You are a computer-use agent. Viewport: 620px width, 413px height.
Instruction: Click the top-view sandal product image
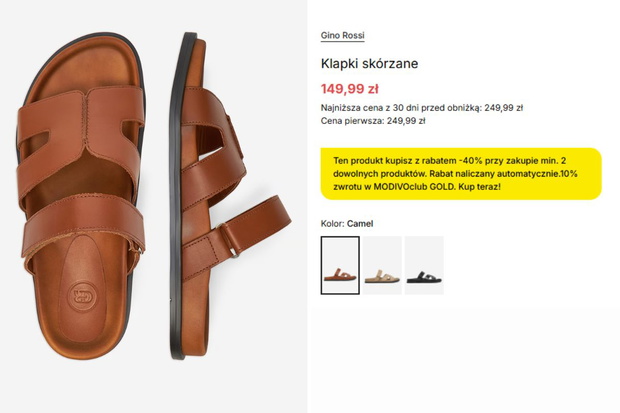click(x=81, y=196)
